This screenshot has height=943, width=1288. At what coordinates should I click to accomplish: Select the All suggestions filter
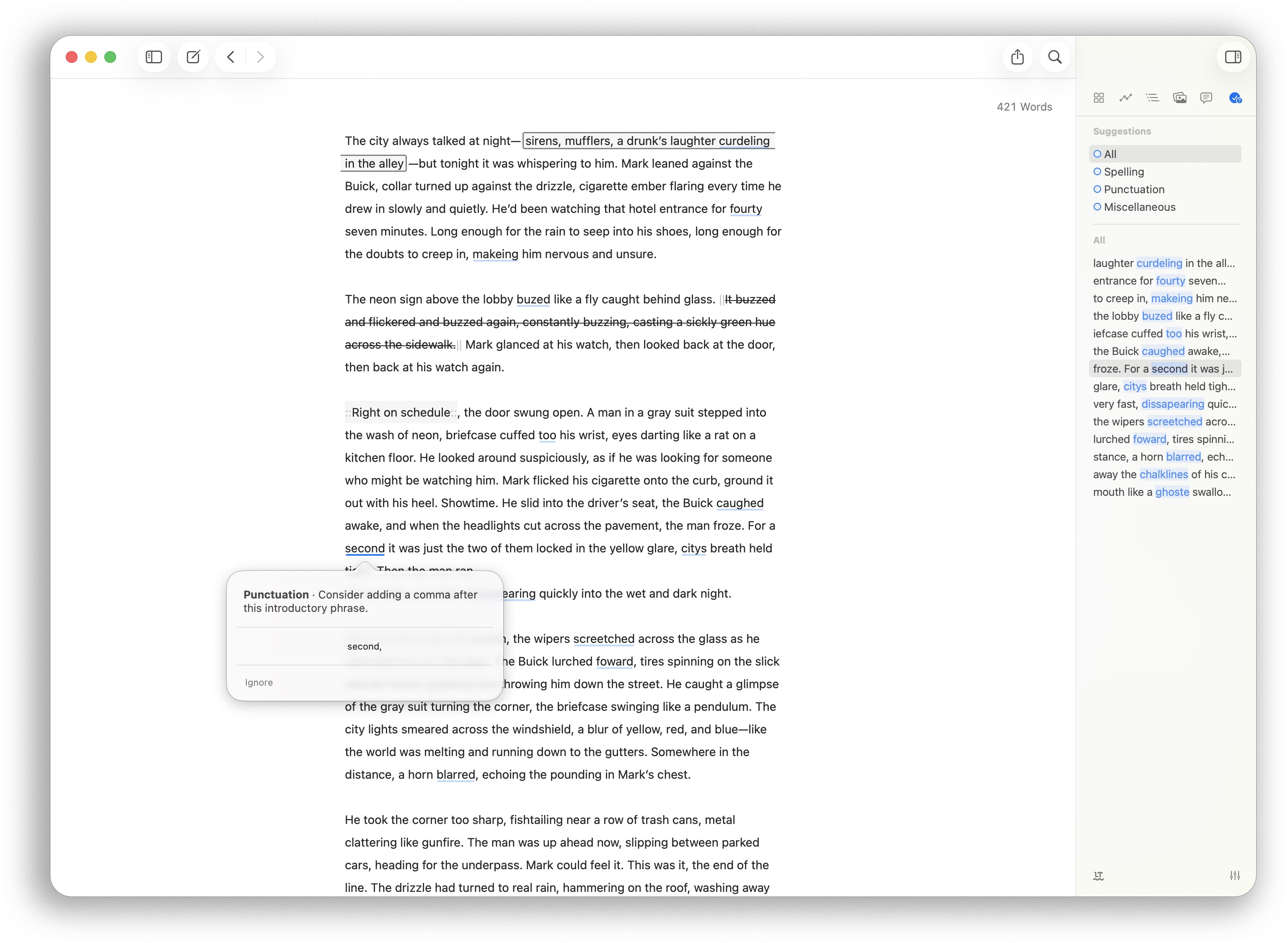(x=1110, y=154)
